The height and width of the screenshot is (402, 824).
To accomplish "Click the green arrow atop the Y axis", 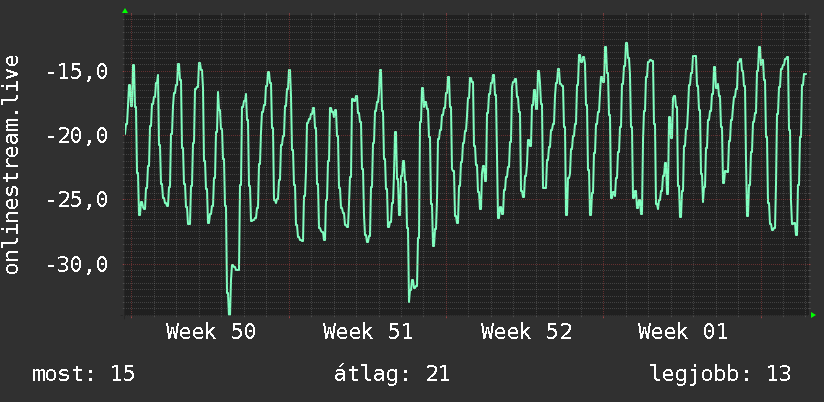I will click(x=125, y=11).
